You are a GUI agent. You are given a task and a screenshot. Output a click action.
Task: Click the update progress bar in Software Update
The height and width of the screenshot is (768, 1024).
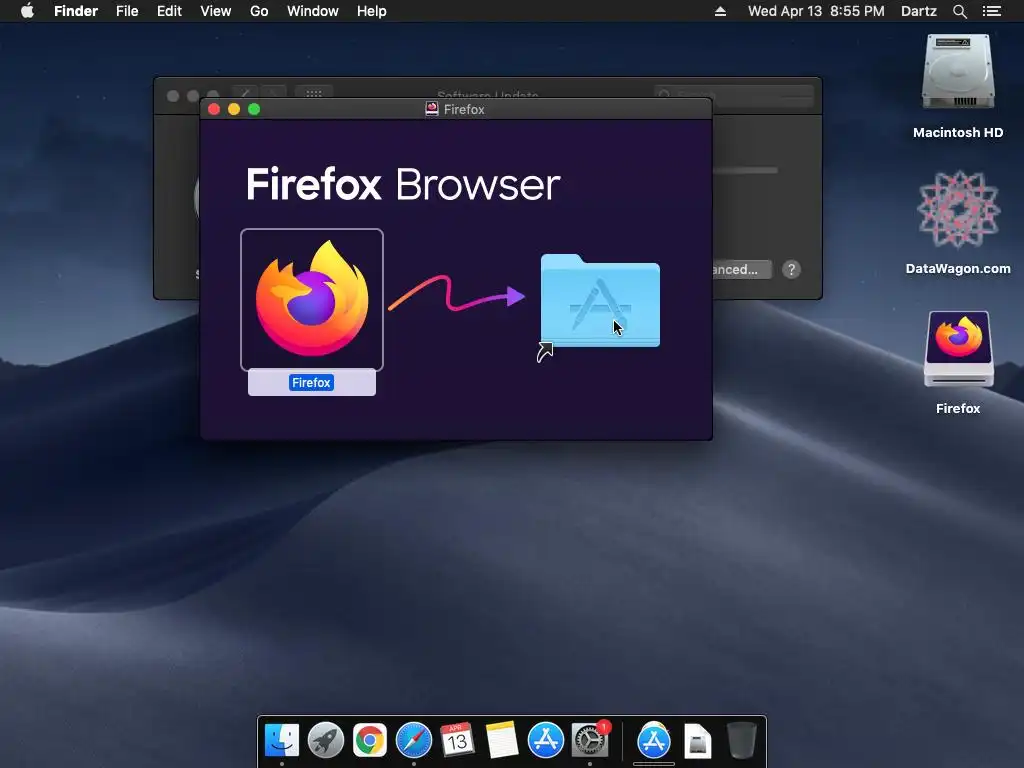coord(745,170)
